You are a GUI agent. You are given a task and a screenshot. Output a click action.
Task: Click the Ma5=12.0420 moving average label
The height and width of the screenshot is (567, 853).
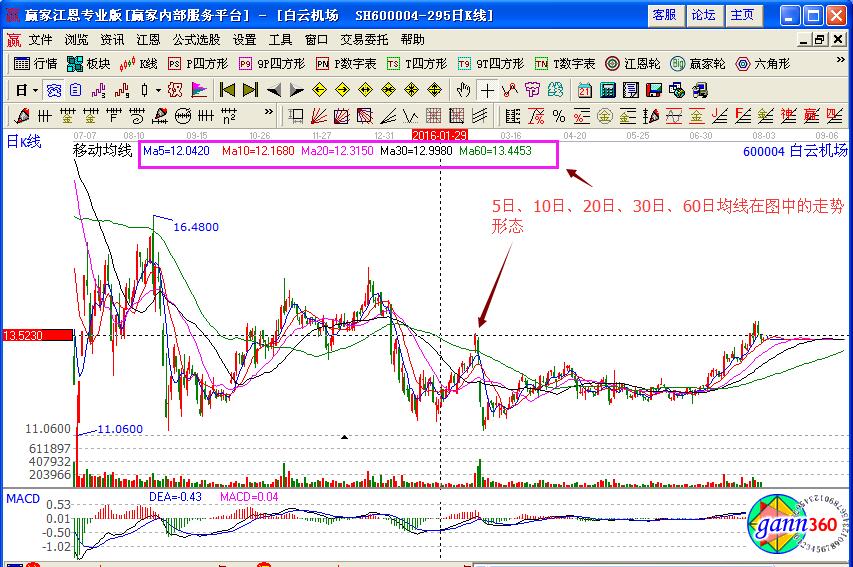coord(176,152)
